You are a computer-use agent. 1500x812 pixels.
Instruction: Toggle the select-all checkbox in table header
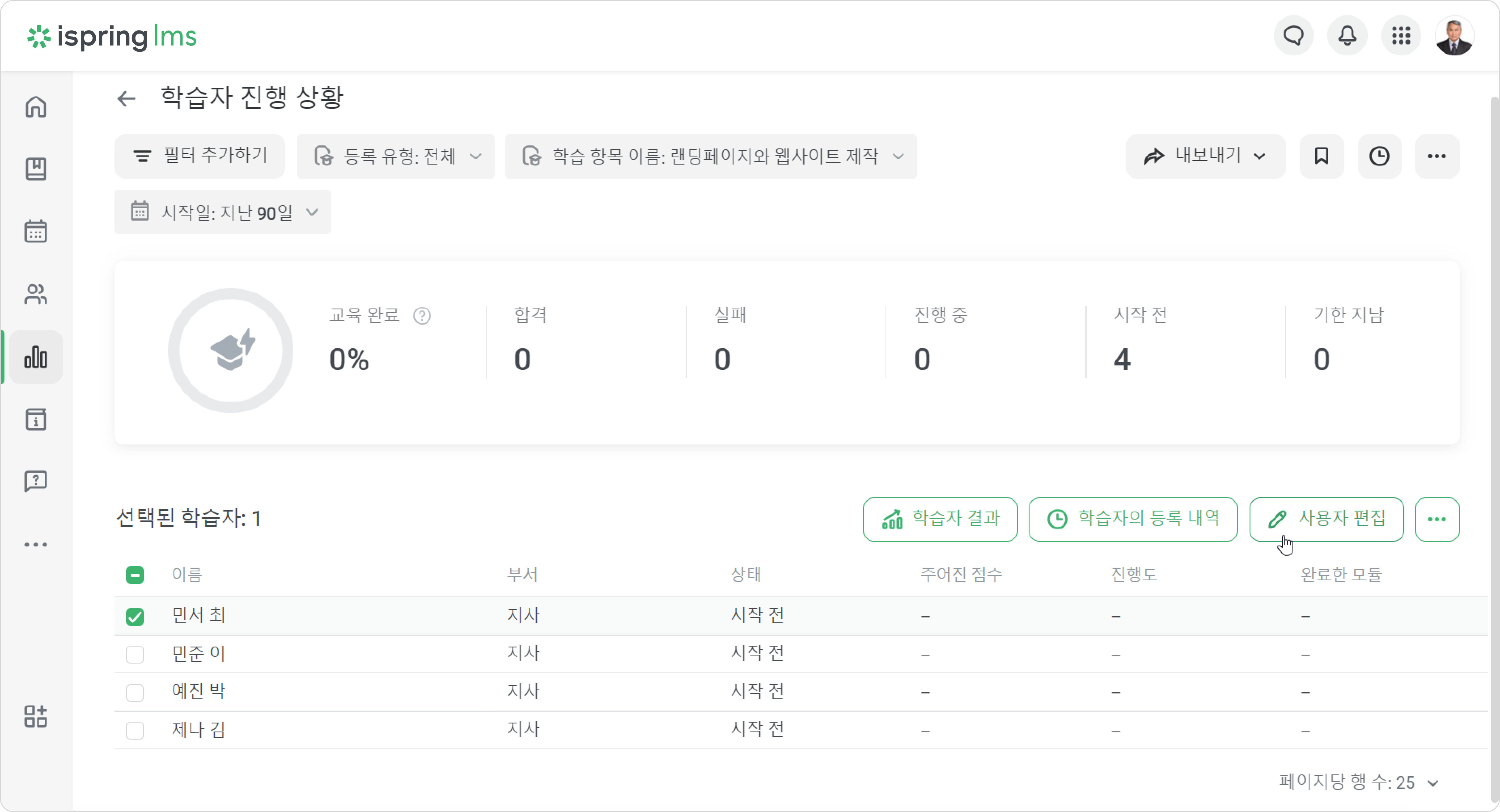(135, 575)
